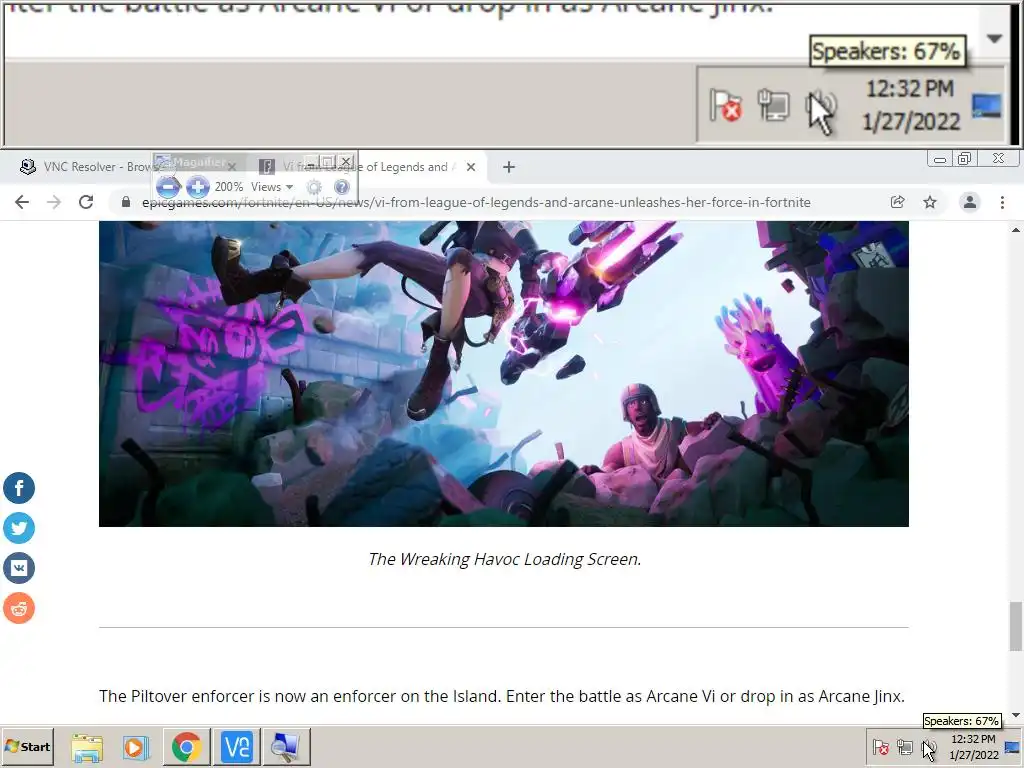The width and height of the screenshot is (1024, 768).
Task: Click magnified network icon in Magnifier view
Action: point(773,105)
